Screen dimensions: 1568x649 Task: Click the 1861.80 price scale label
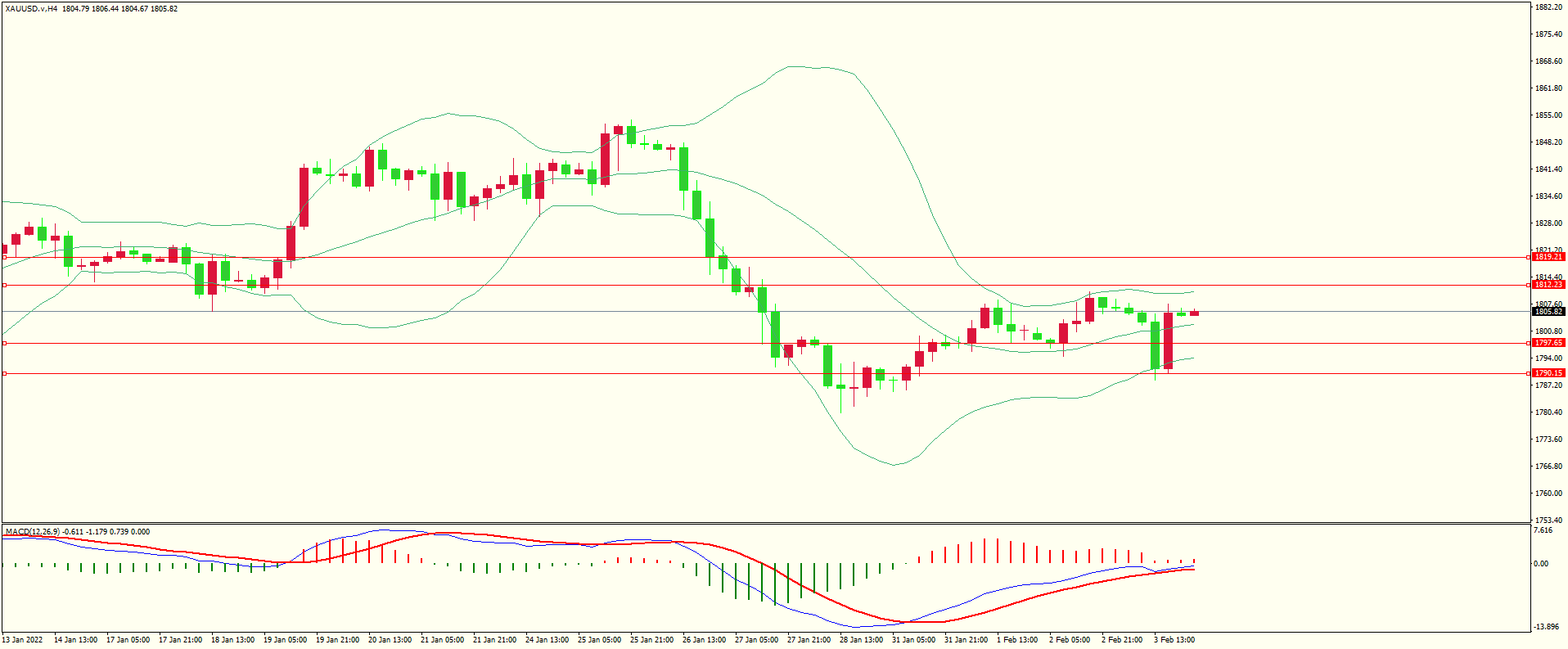click(1548, 88)
